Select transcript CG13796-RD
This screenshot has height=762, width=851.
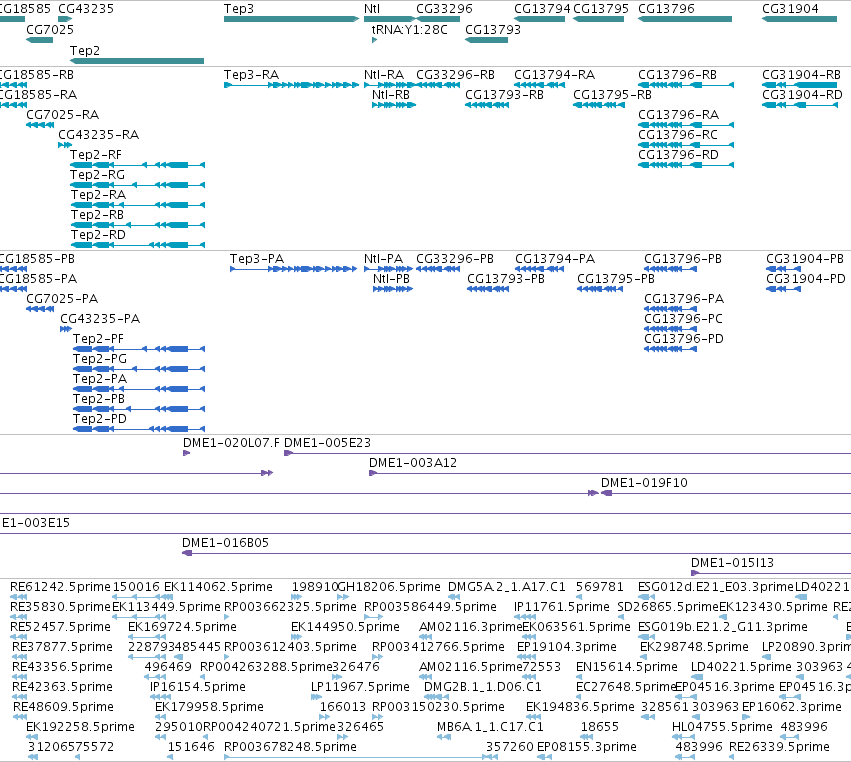(678, 155)
